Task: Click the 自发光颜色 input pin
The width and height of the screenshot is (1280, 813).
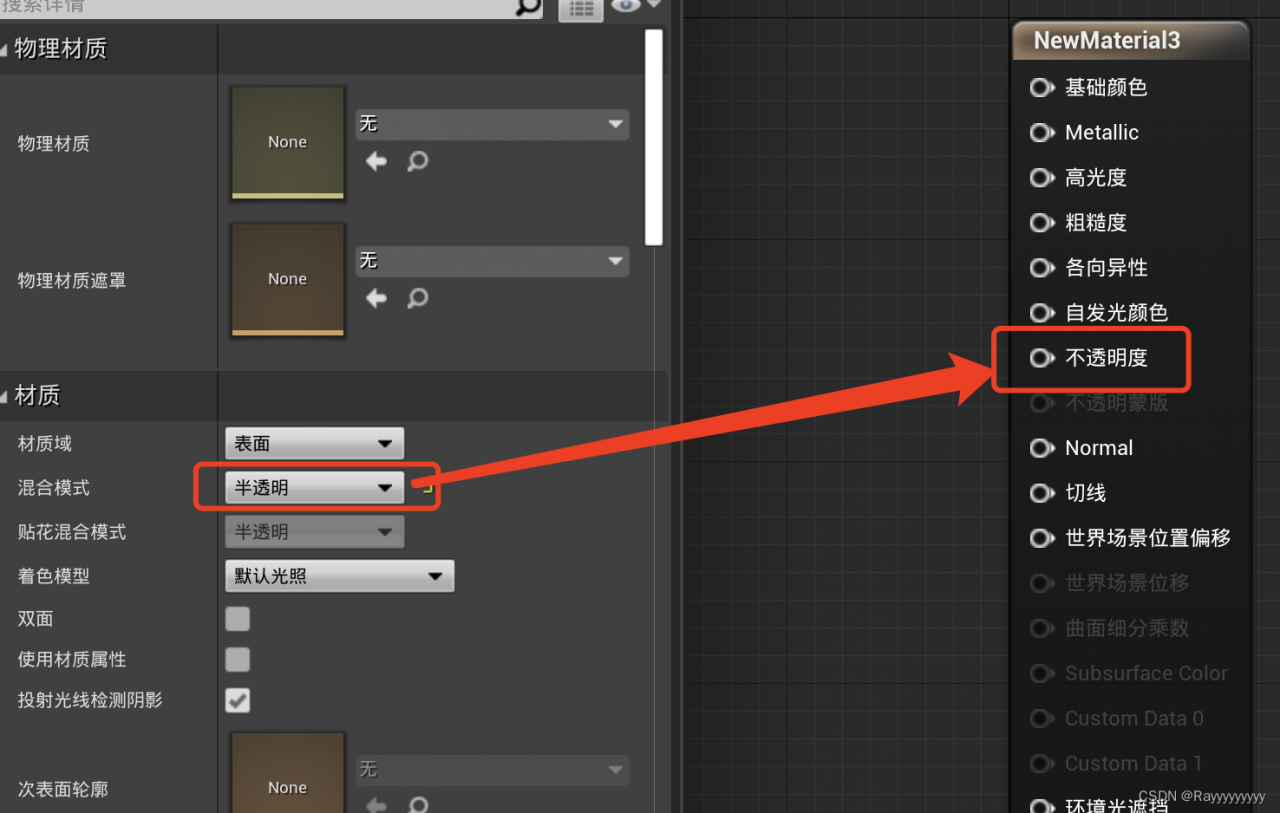Action: 1042,313
